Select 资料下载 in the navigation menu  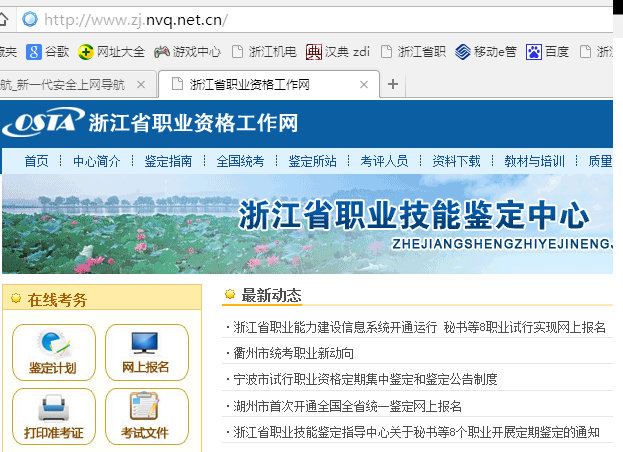click(x=456, y=161)
